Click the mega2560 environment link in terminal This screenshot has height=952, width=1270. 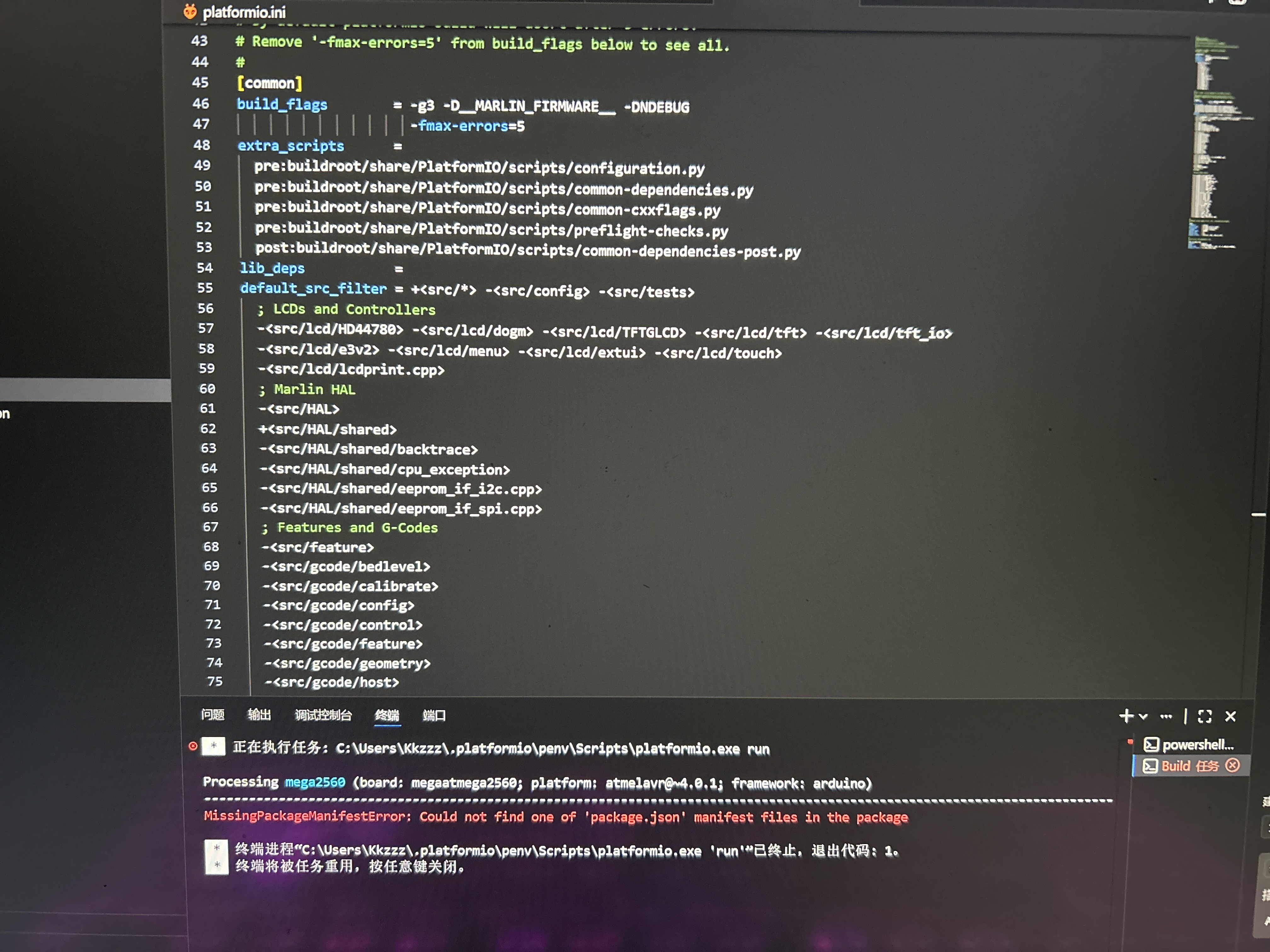315,782
